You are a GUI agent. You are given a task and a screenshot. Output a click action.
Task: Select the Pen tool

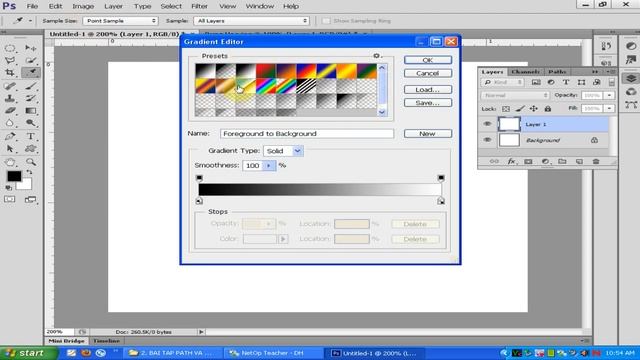pyautogui.click(x=10, y=136)
